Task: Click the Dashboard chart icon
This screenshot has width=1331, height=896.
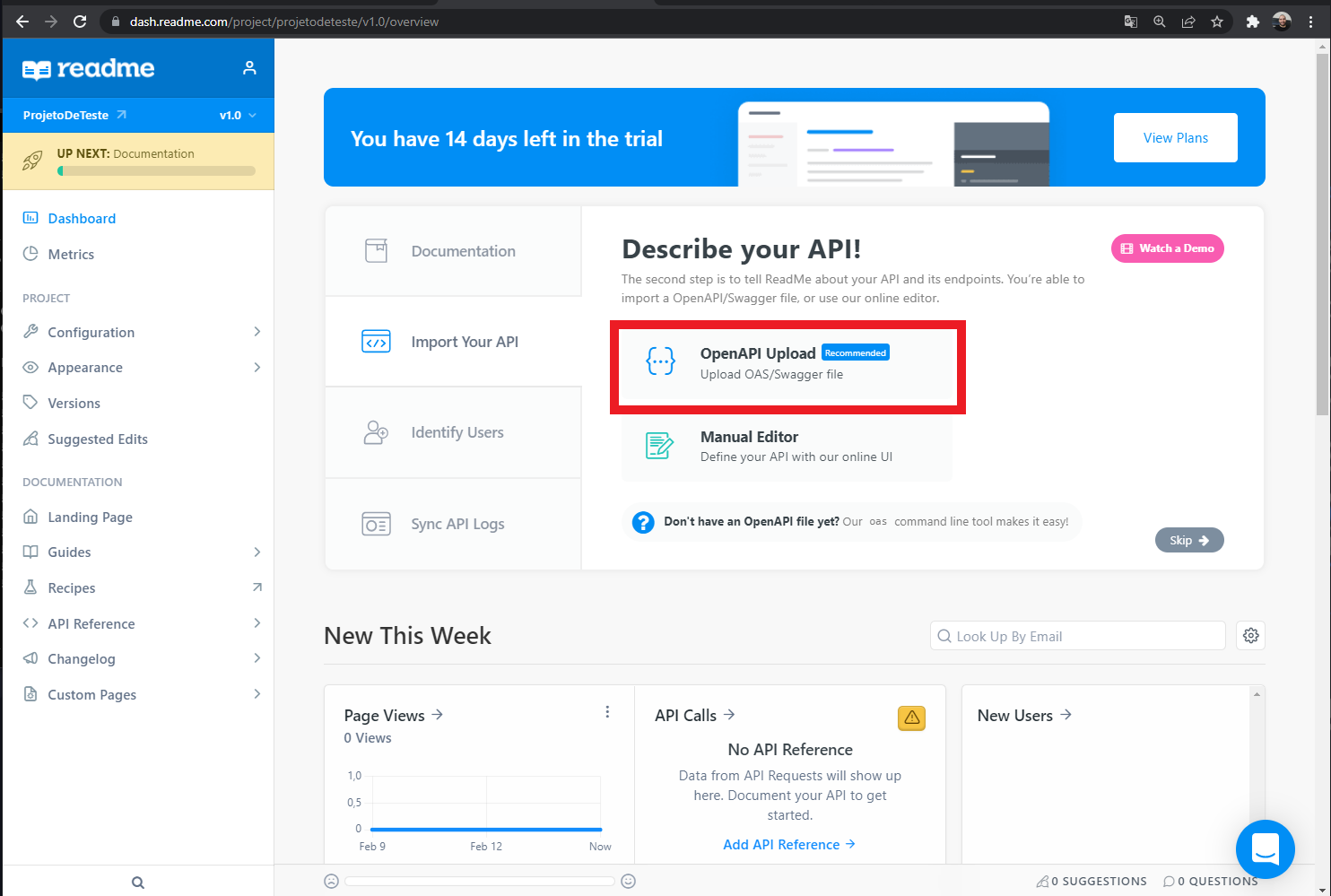Action: pos(30,218)
